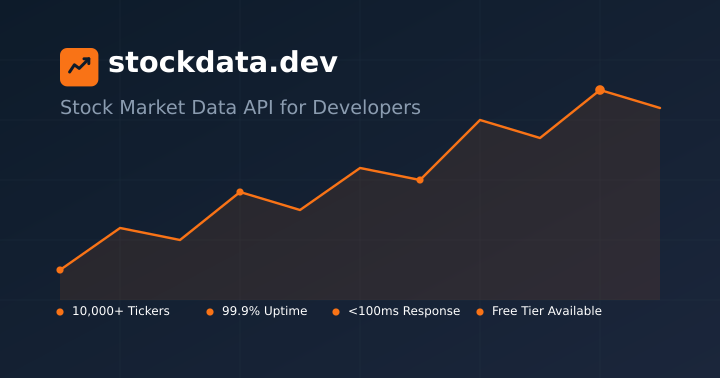The width and height of the screenshot is (720, 378).
Task: Click the orange bullet beside 'Free Tier Available'
Action: [480, 312]
